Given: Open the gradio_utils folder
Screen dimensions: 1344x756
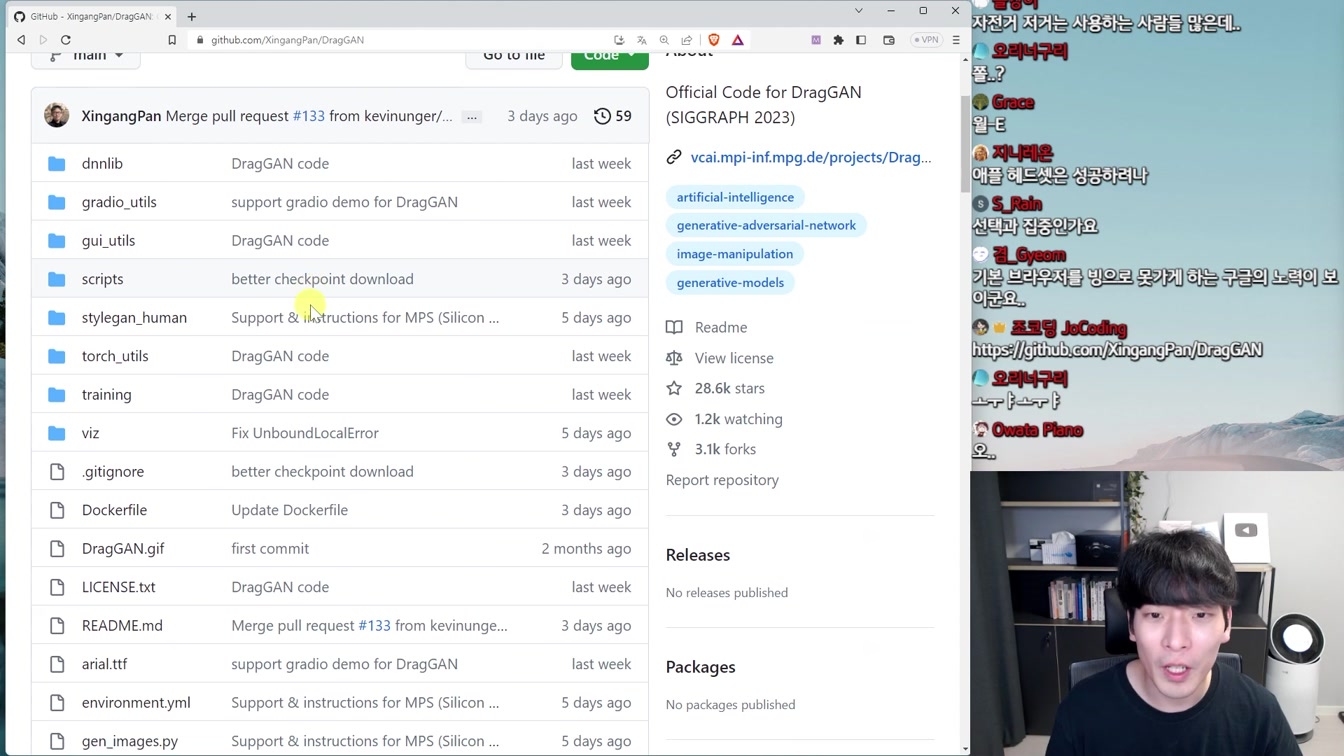Looking at the screenshot, I should pos(119,202).
